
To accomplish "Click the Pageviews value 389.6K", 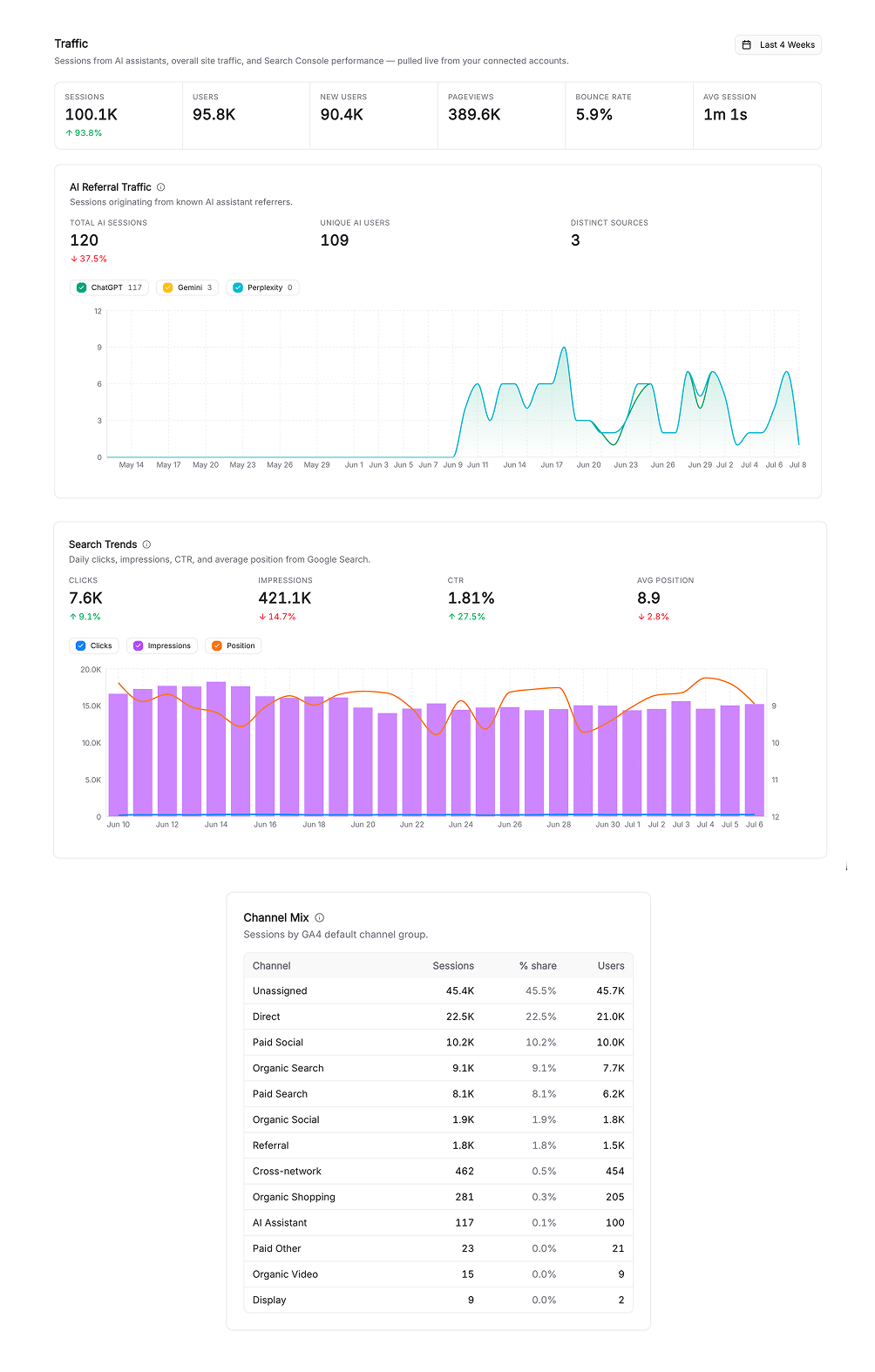I will (474, 115).
